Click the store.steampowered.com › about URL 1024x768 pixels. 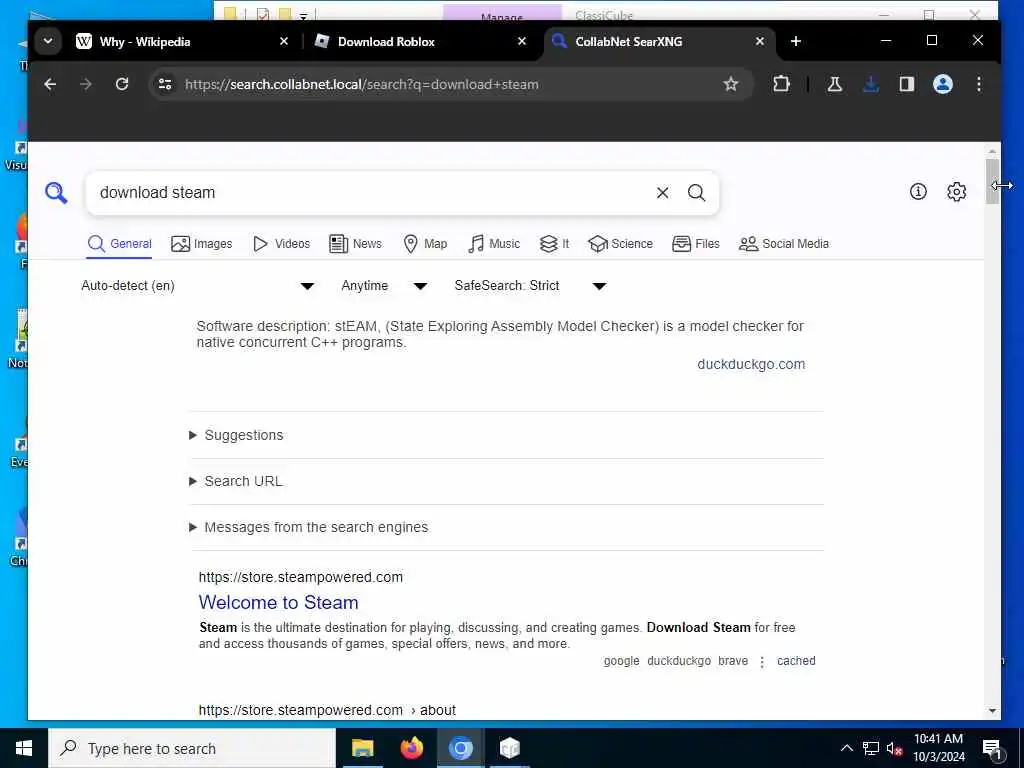pos(327,710)
